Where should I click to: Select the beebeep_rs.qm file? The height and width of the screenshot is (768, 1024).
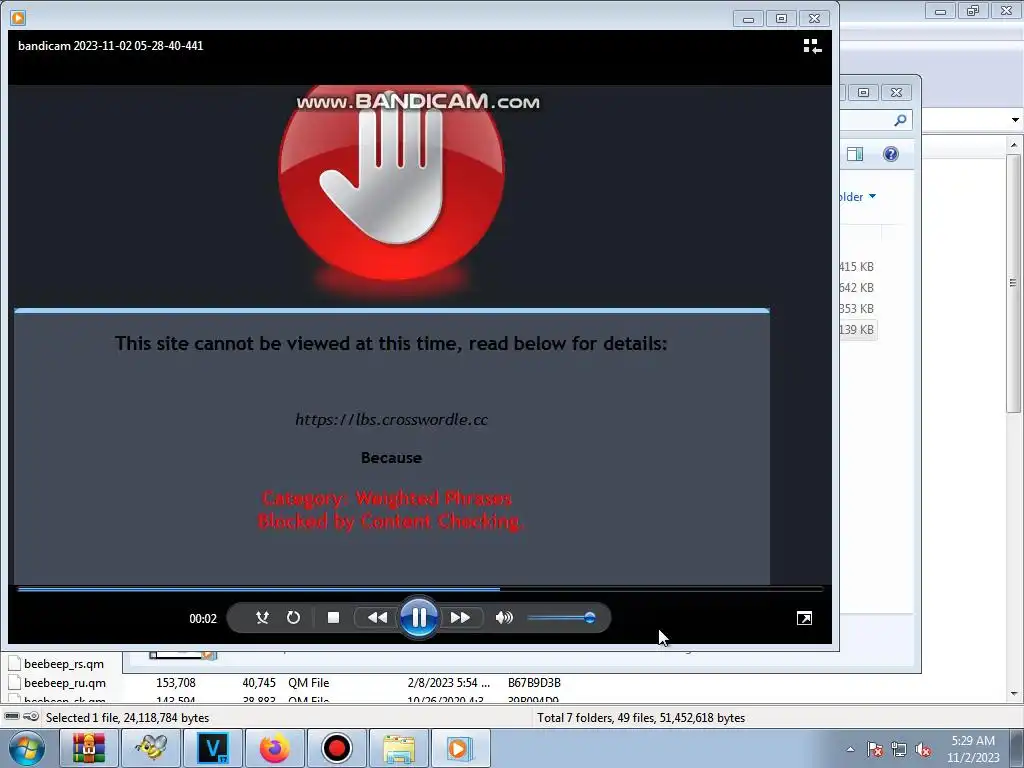63,664
